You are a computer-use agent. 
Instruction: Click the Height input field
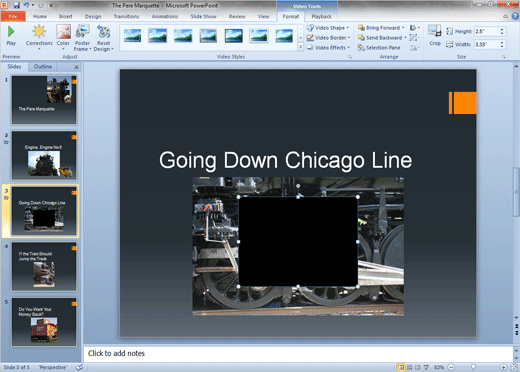487,31
